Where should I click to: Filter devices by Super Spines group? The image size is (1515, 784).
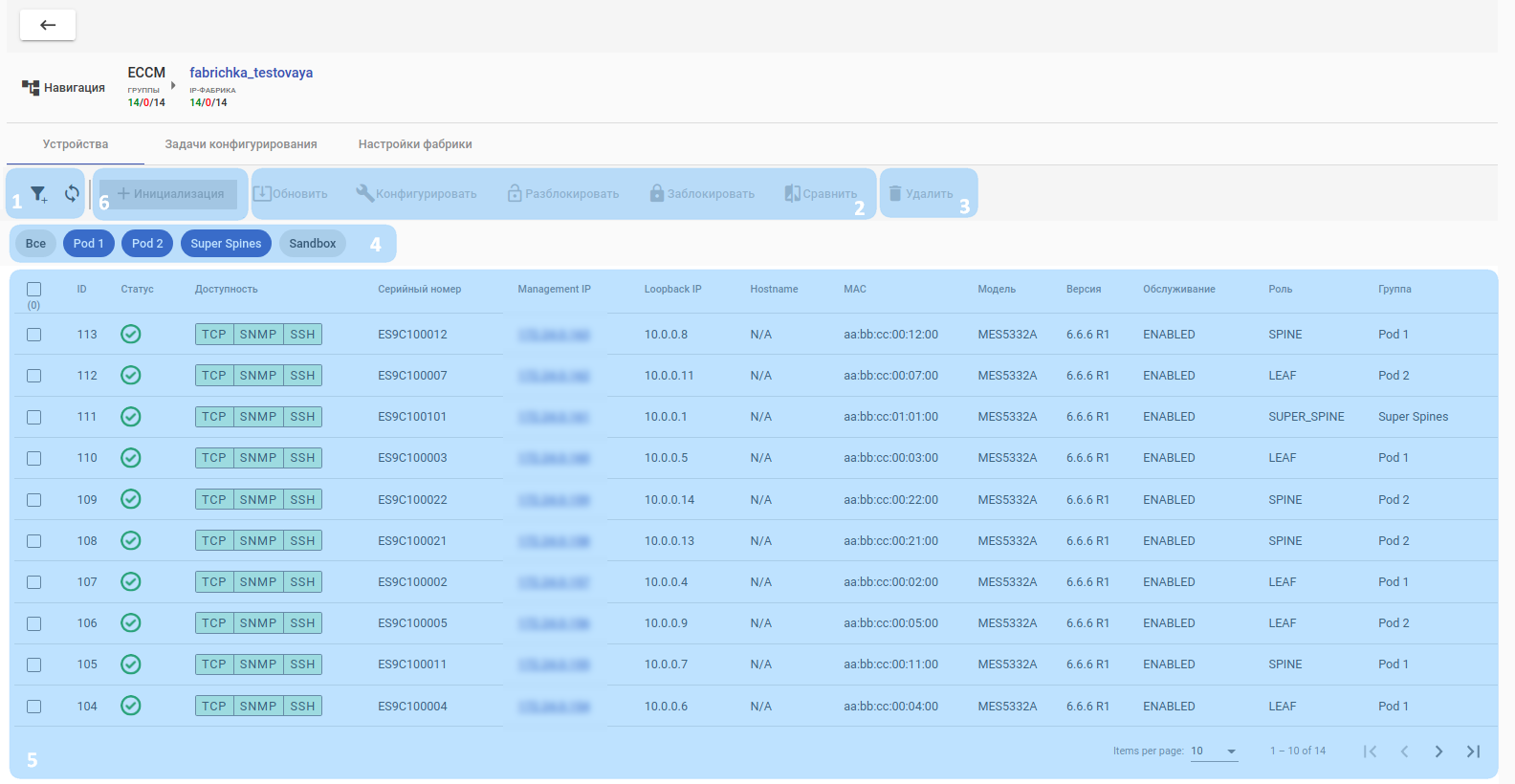click(226, 244)
